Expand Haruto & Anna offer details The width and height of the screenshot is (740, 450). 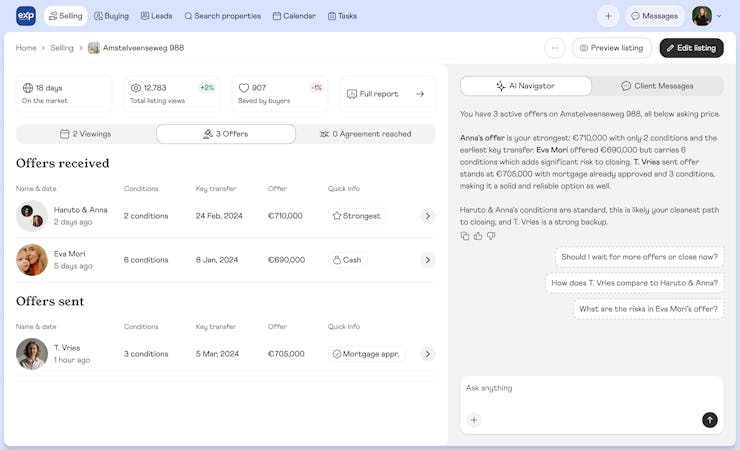pos(427,216)
